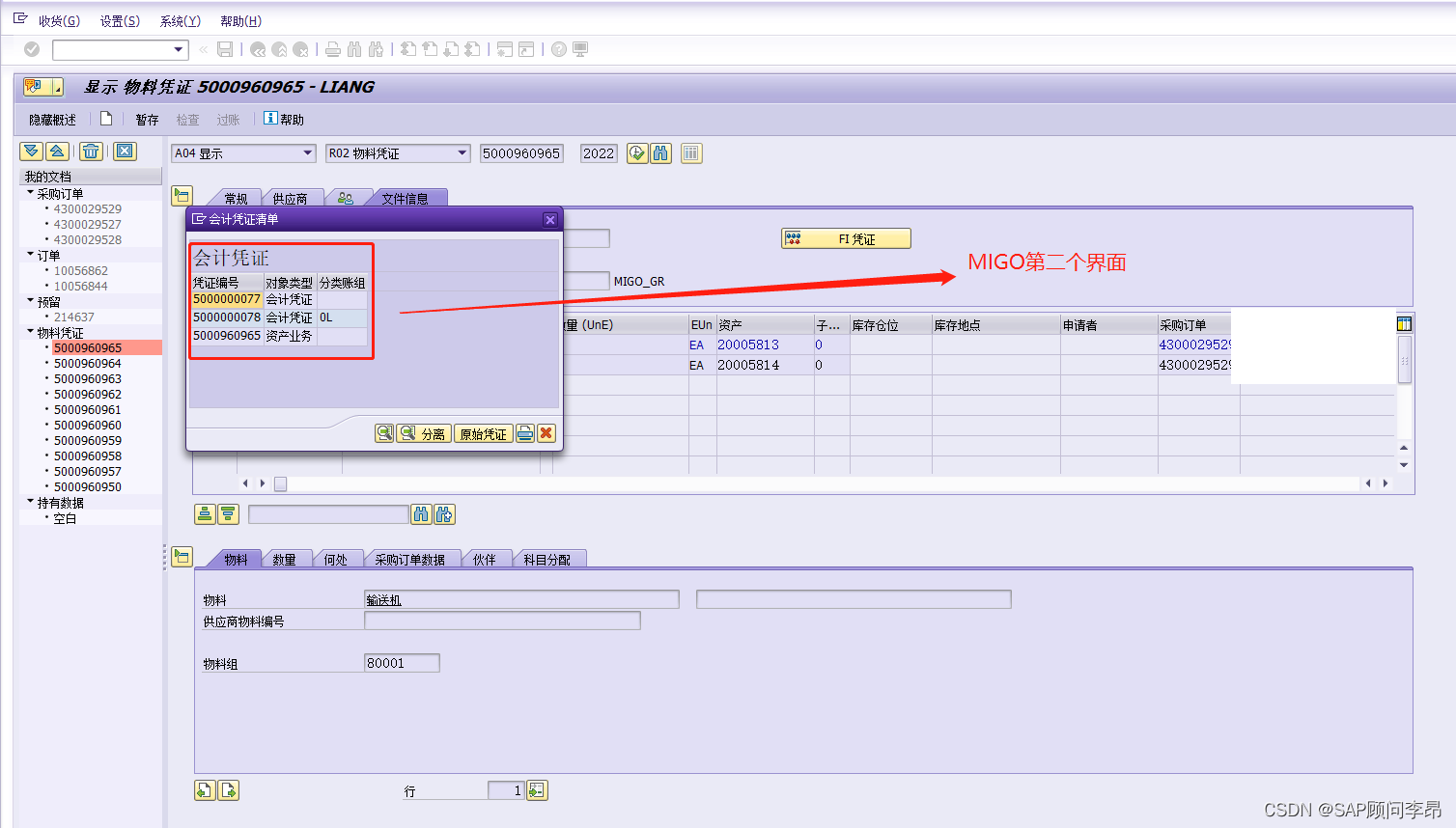
Task: Click the Customize local layout monitor icon
Action: pyautogui.click(x=580, y=49)
